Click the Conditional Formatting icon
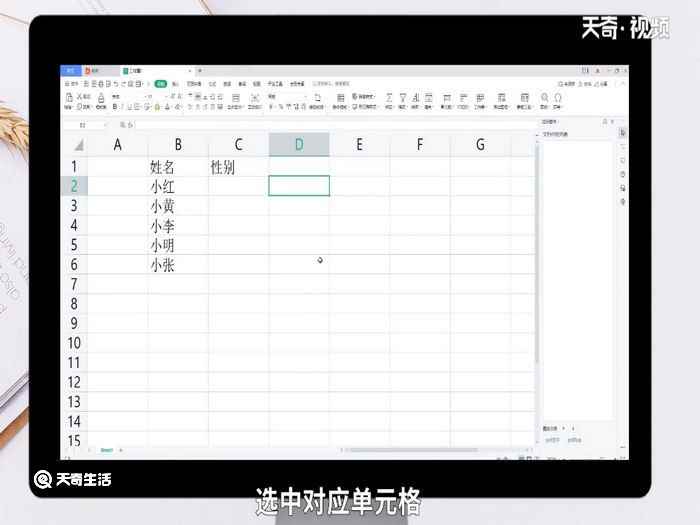 point(339,99)
